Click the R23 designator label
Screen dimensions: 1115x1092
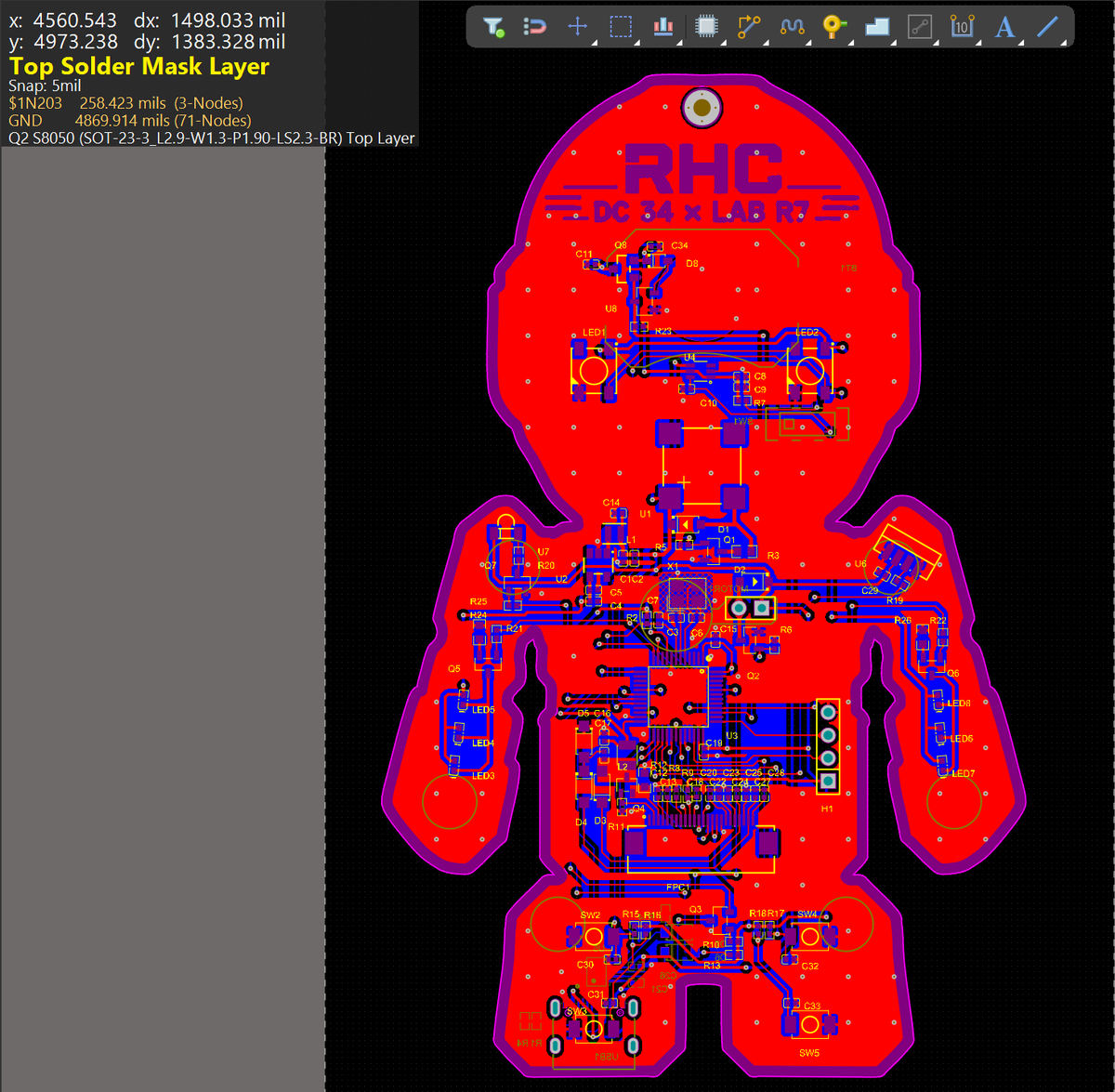coord(662,331)
